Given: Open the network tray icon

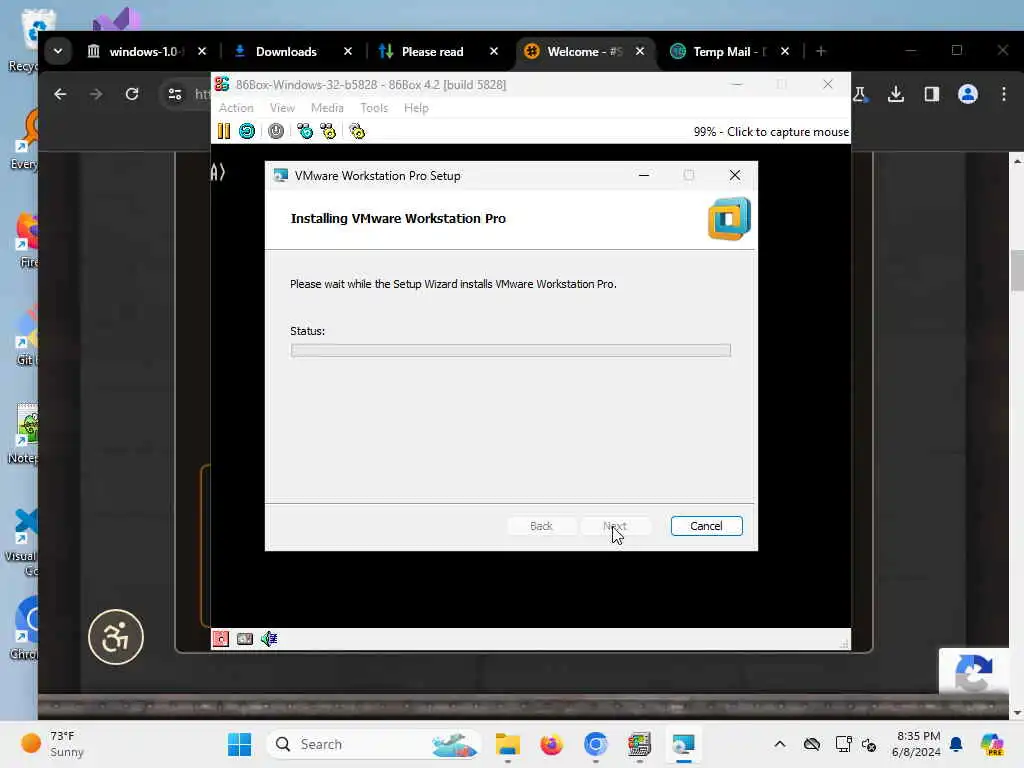Looking at the screenshot, I should [844, 744].
